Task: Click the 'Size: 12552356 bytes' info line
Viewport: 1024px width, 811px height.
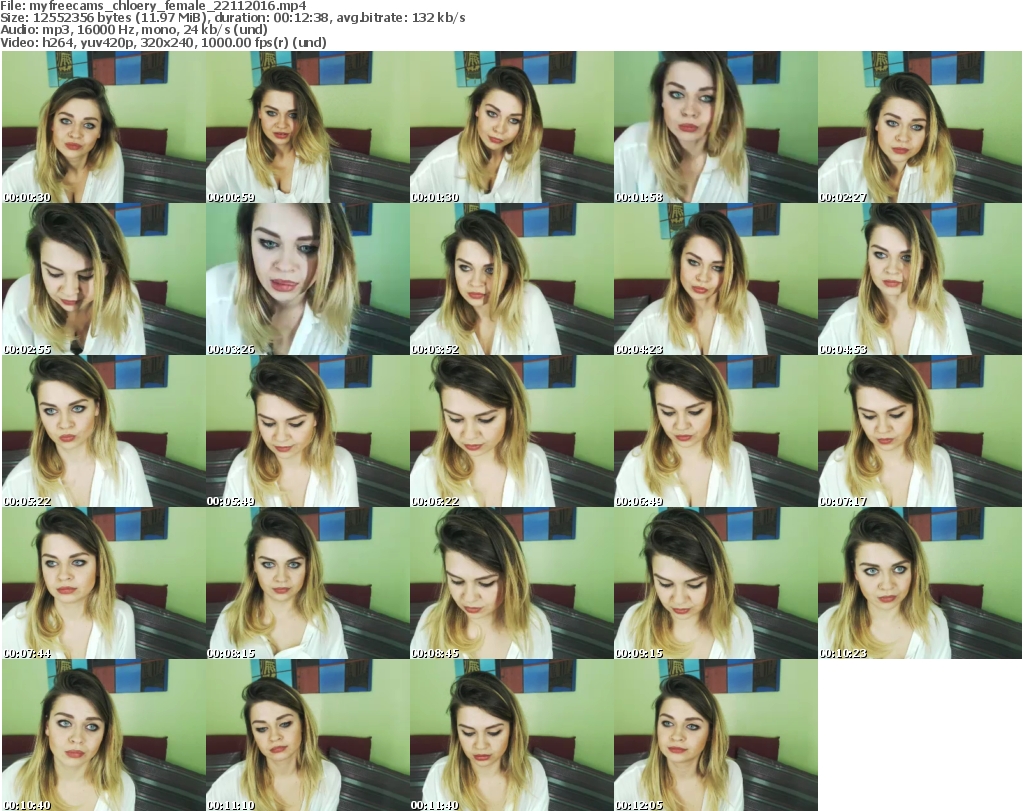Action: 232,18
